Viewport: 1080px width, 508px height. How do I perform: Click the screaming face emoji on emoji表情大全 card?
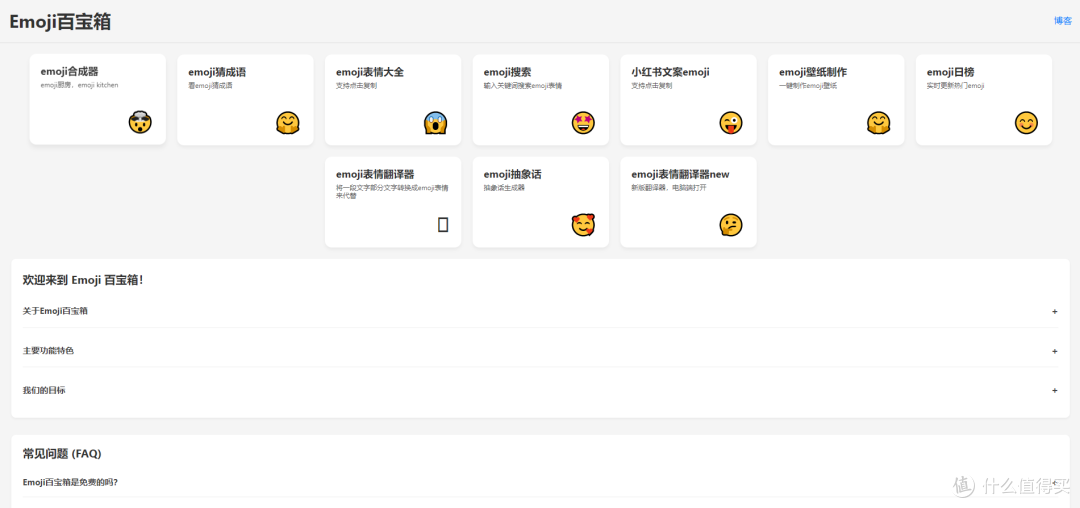(435, 123)
